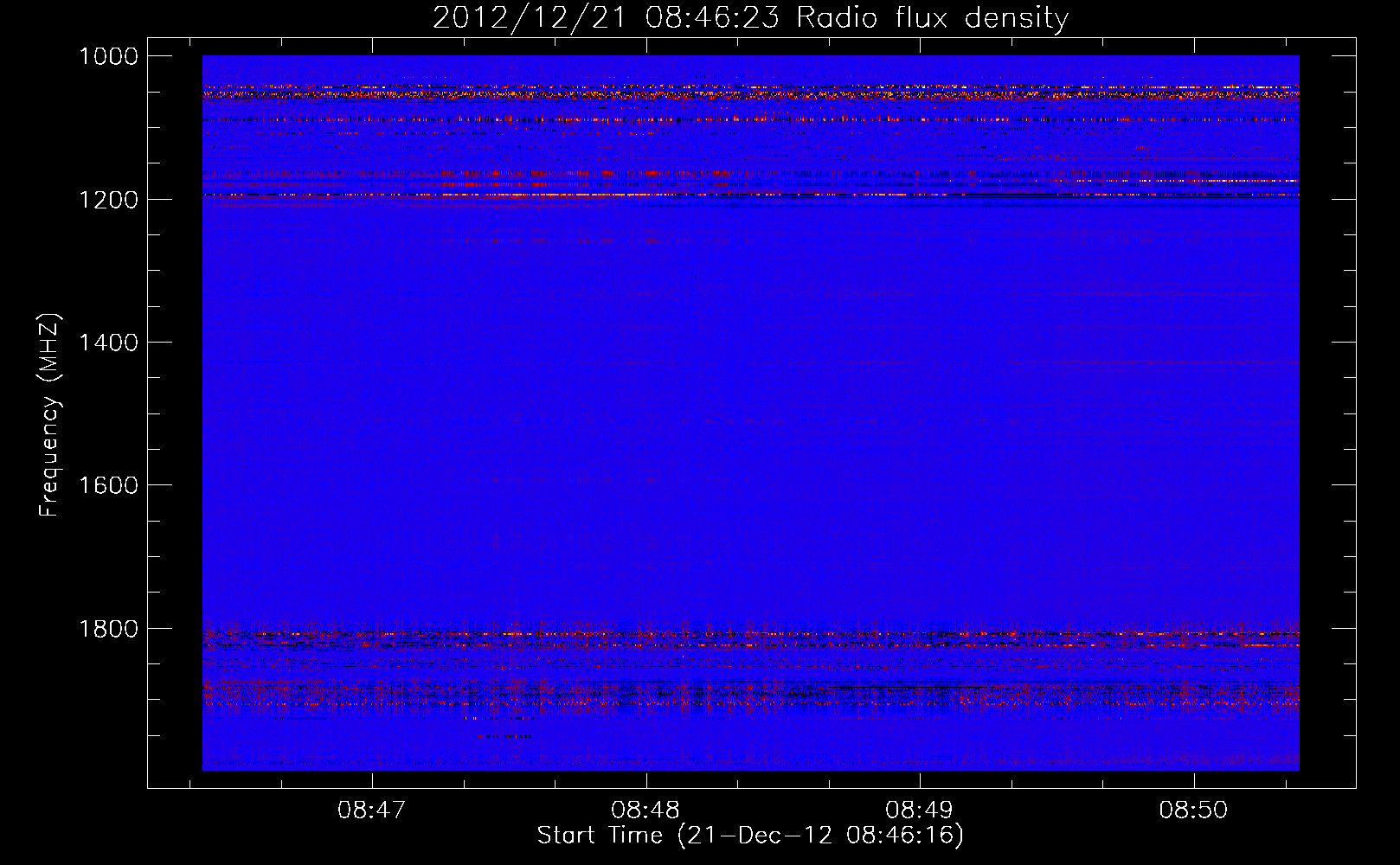Screen dimensions: 1400x865
Task: Click the 08:49 time tick label
Action: click(x=919, y=810)
